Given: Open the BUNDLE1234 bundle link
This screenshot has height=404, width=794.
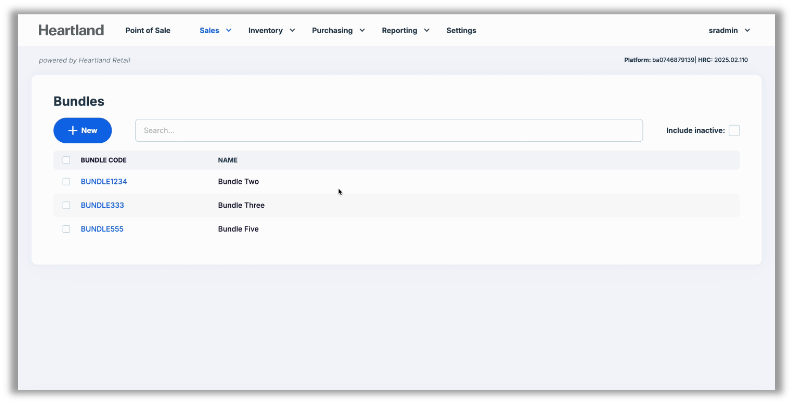Looking at the screenshot, I should [103, 182].
